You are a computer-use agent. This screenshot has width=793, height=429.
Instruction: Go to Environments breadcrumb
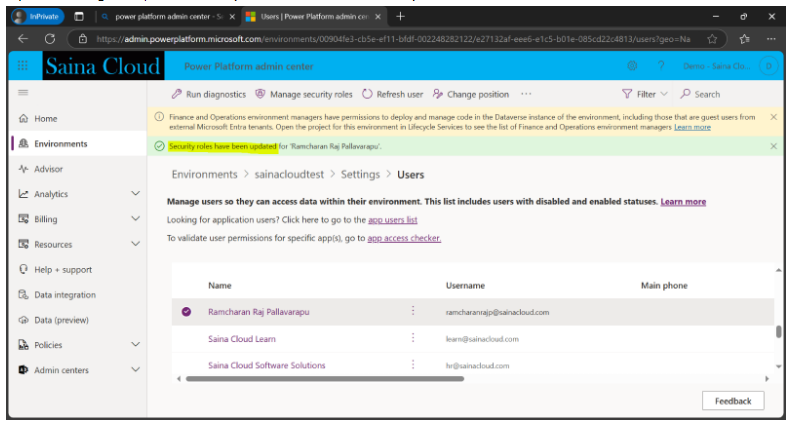204,175
